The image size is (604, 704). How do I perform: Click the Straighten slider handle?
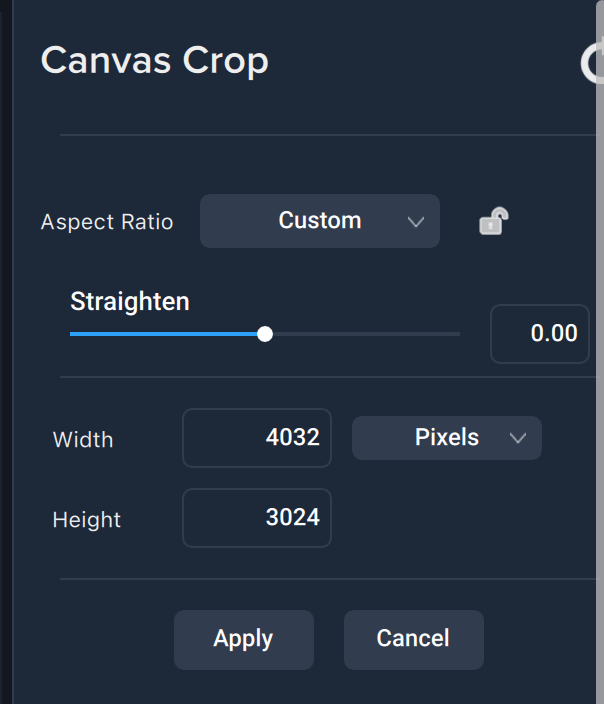coord(265,334)
